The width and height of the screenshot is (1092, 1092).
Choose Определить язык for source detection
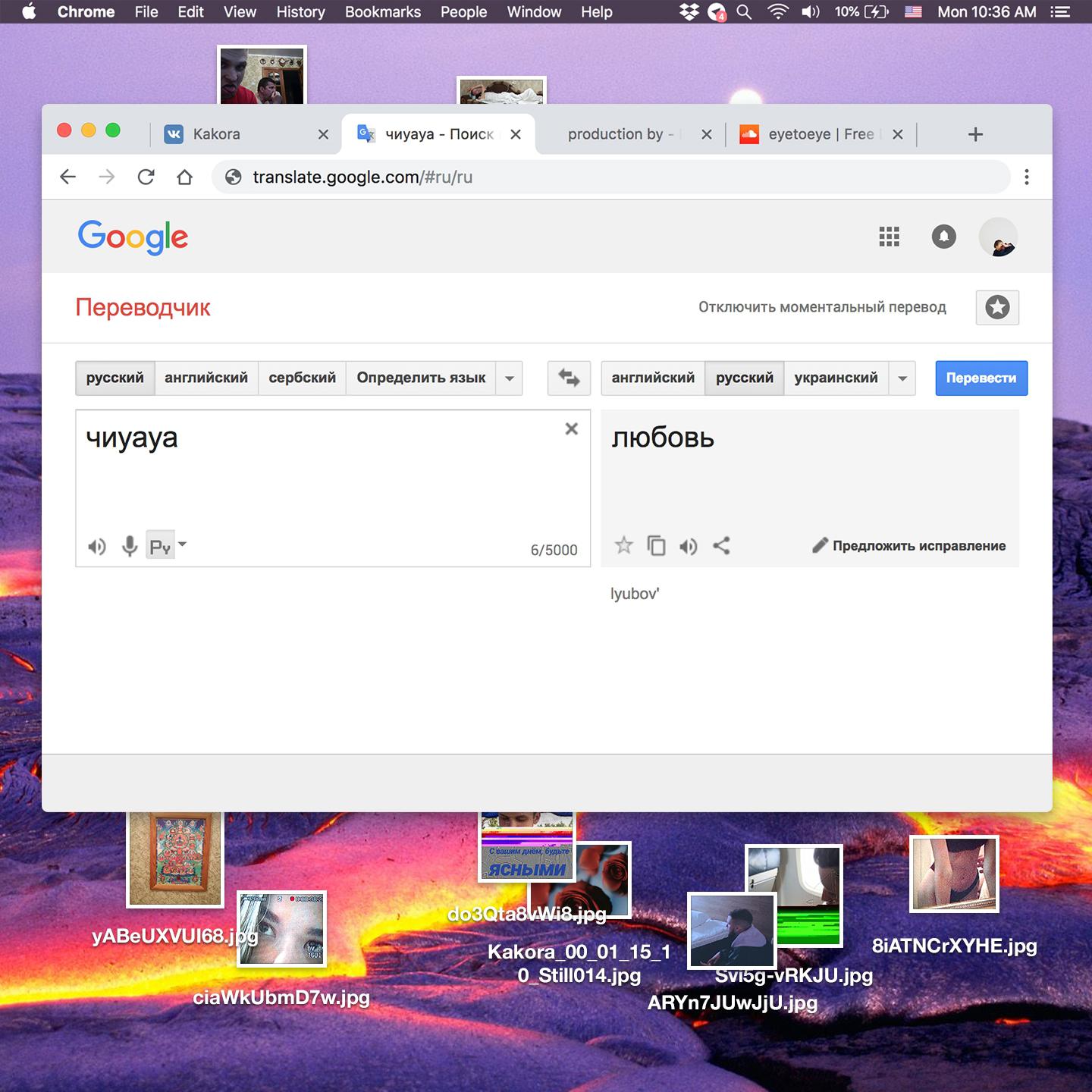[x=421, y=378]
